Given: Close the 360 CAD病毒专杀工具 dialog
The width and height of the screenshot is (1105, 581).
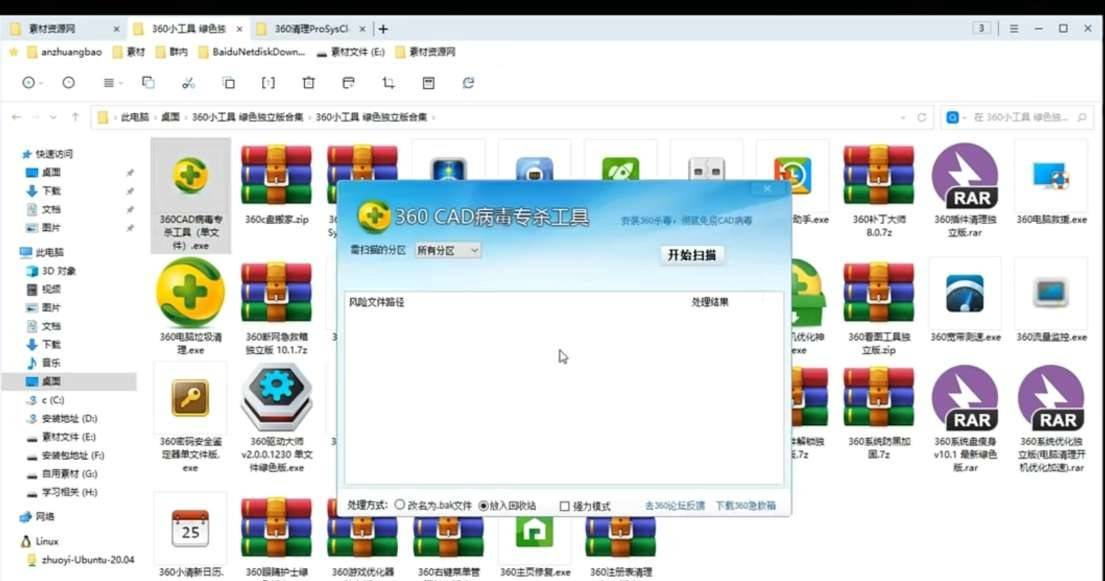Looking at the screenshot, I should 767,188.
